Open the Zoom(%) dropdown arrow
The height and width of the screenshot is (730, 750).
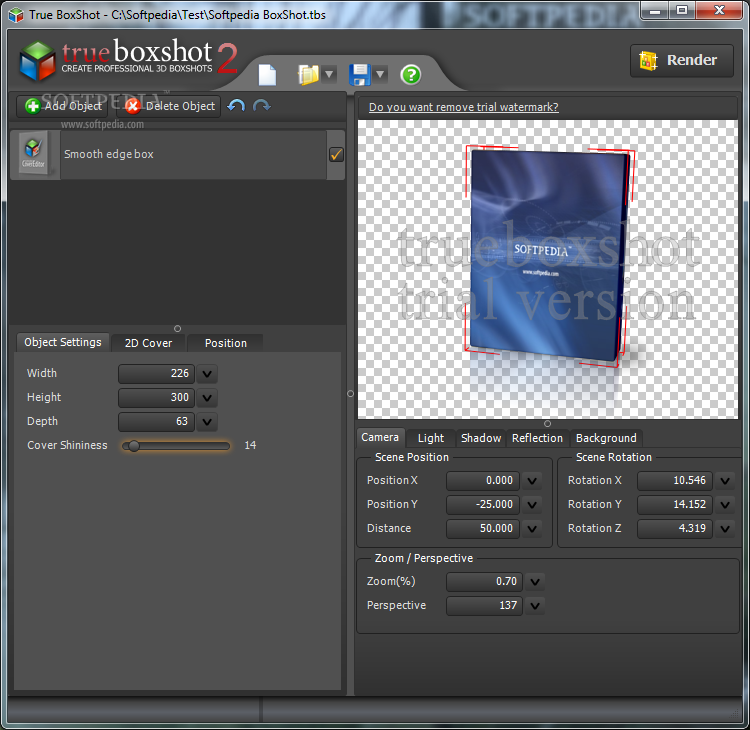coord(535,582)
